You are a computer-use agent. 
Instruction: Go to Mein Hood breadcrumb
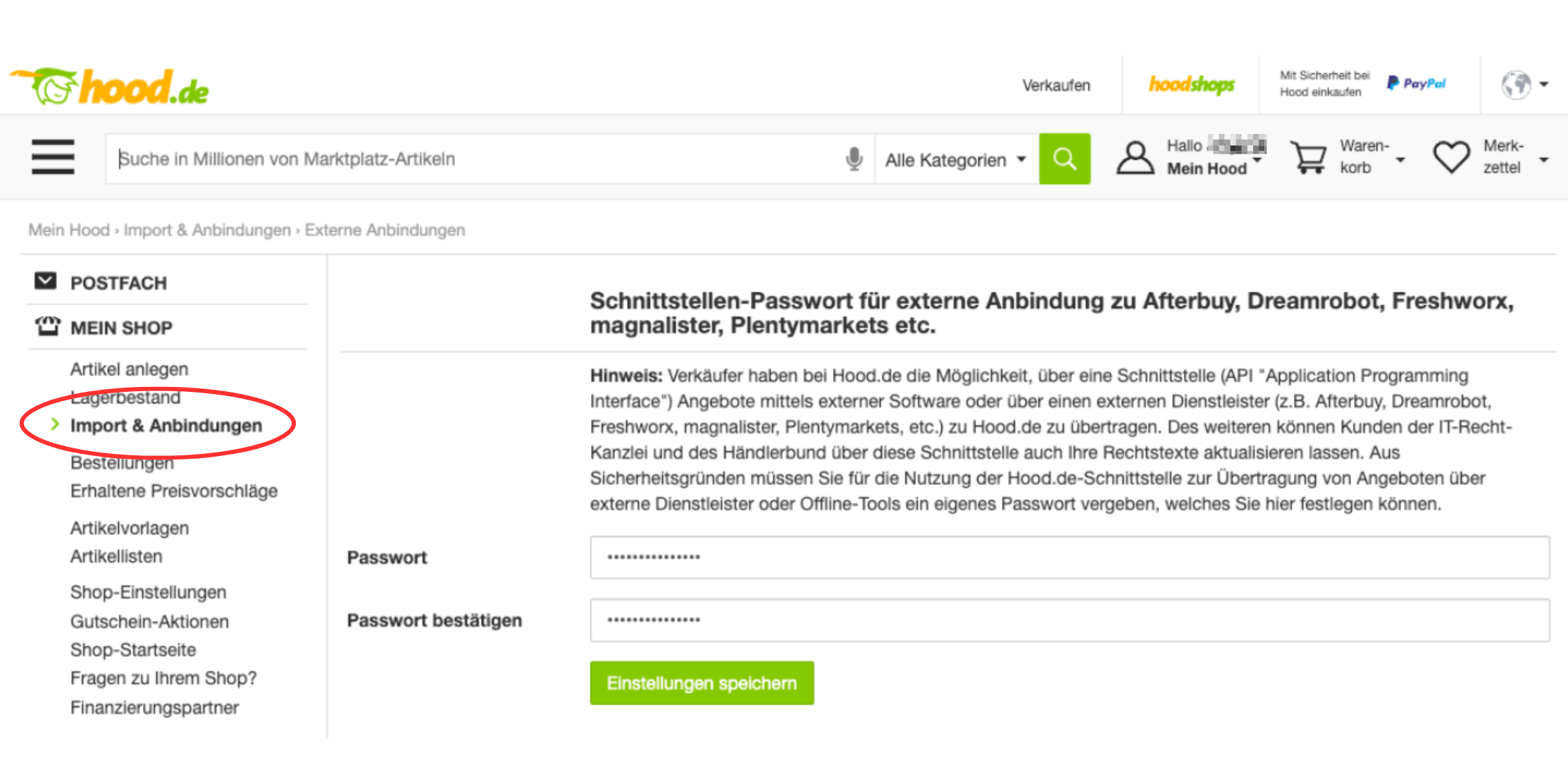(69, 230)
